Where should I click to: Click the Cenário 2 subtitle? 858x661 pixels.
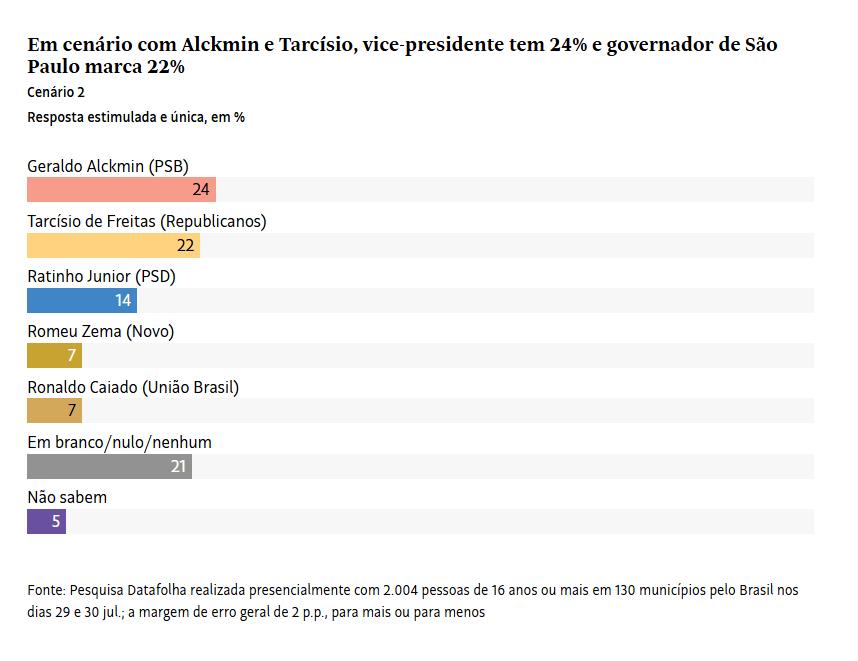click(x=56, y=92)
